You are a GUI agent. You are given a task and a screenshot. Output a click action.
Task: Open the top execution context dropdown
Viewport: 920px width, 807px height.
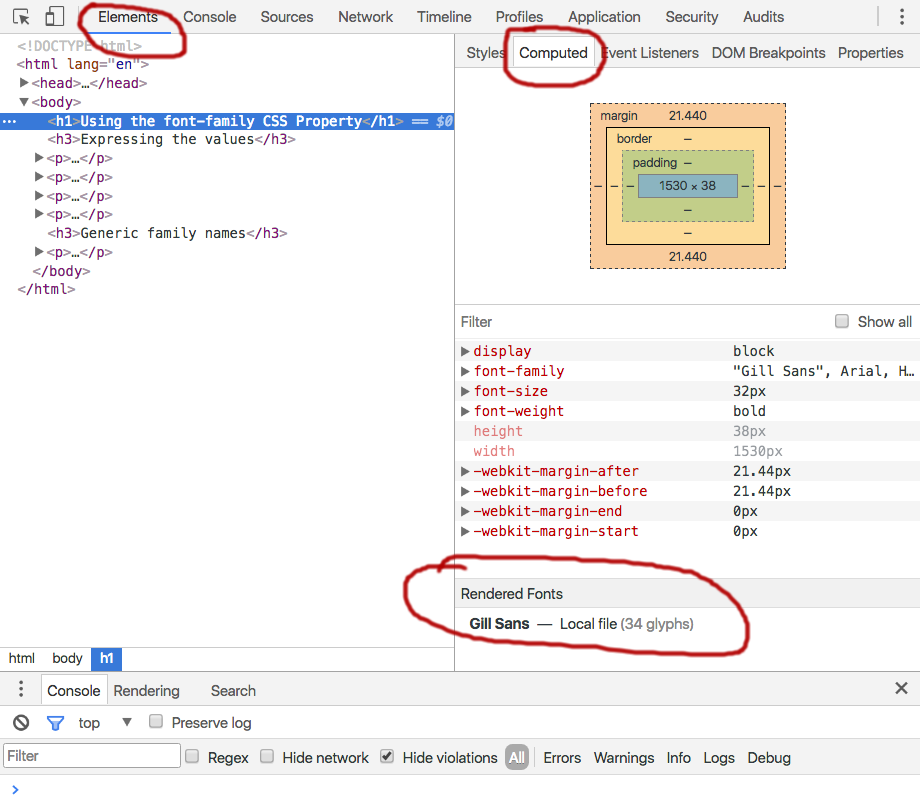tap(104, 722)
